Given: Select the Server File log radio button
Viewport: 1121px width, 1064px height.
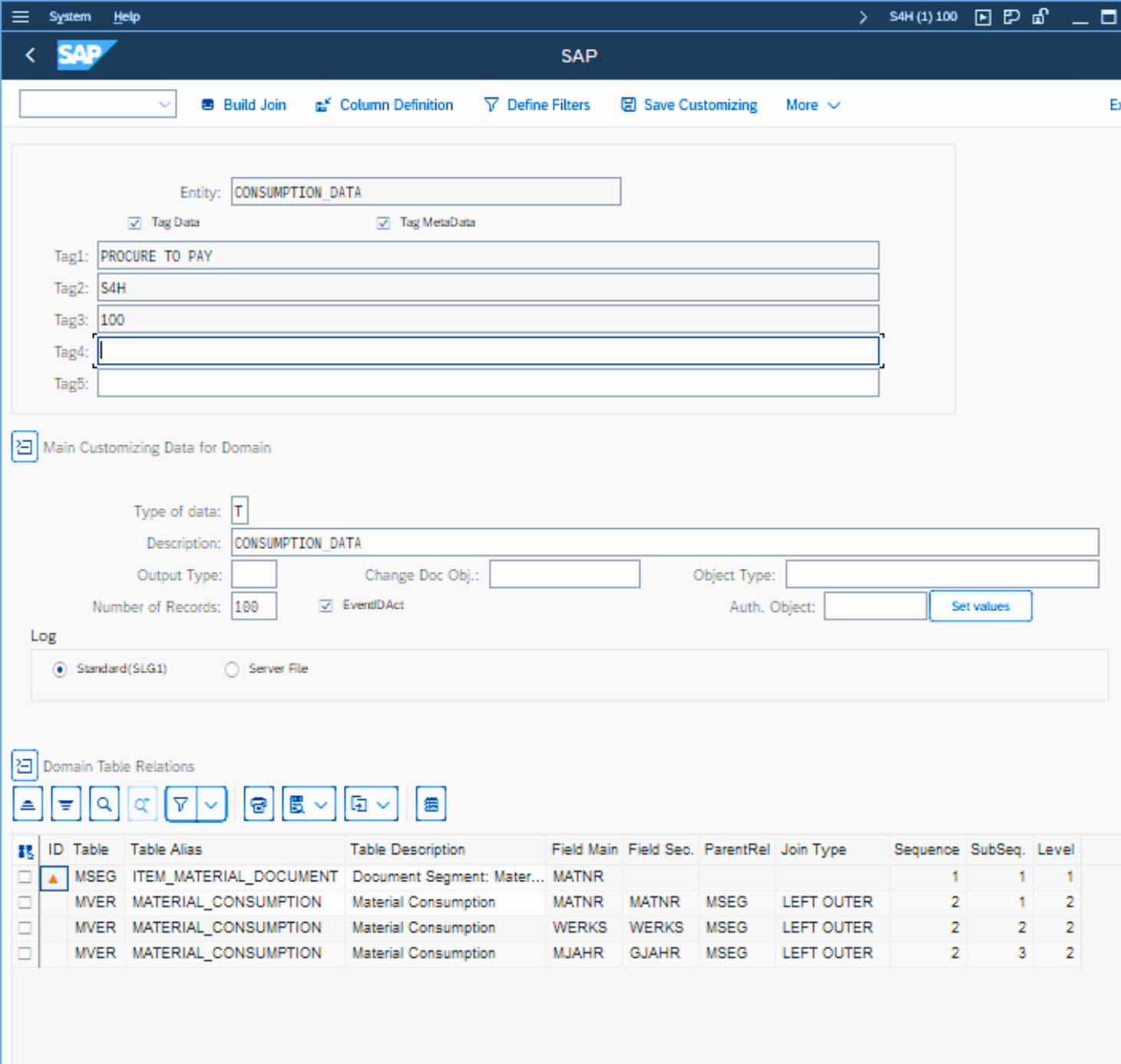Looking at the screenshot, I should 232,669.
